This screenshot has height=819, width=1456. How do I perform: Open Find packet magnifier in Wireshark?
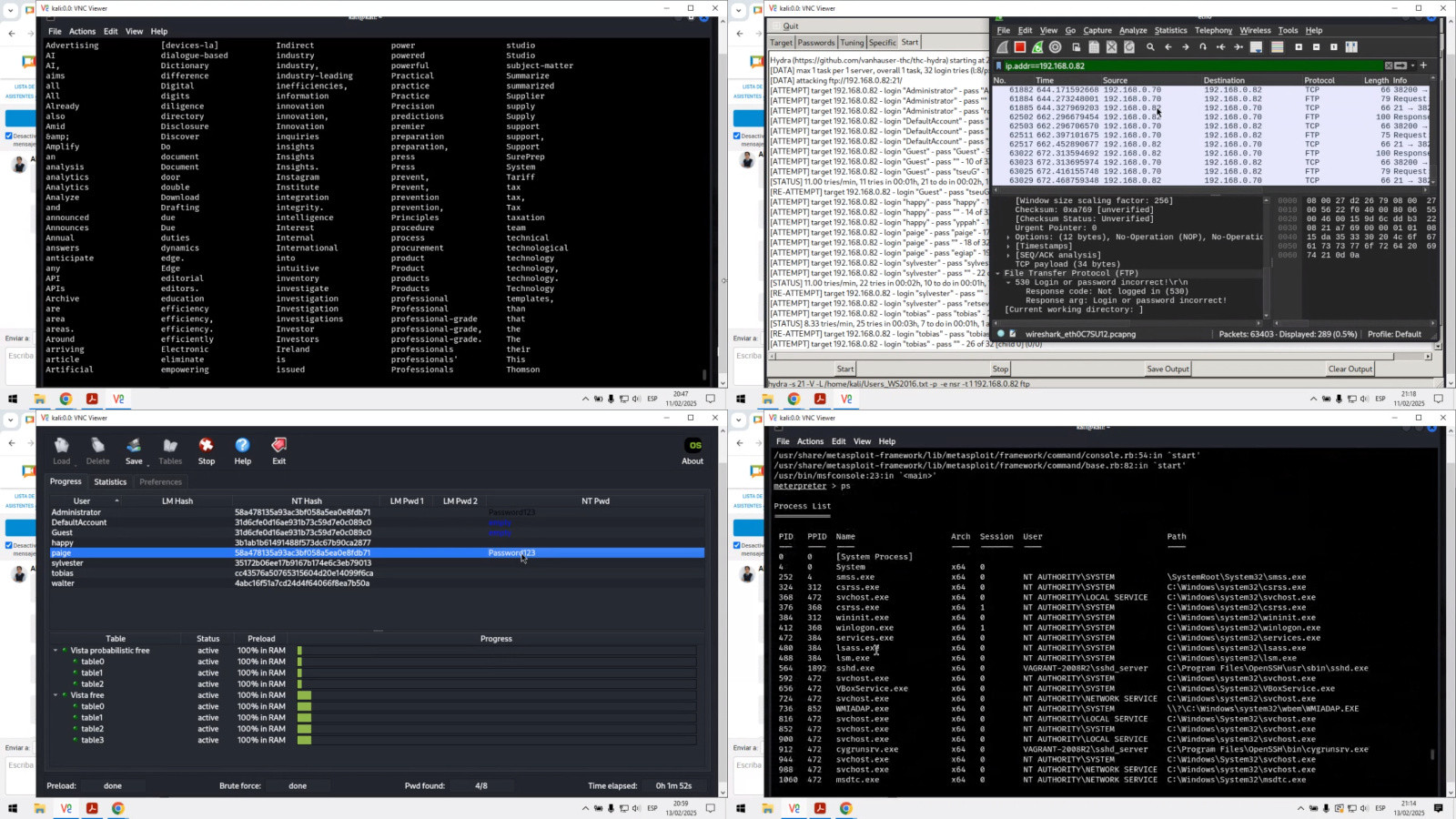tap(1150, 47)
